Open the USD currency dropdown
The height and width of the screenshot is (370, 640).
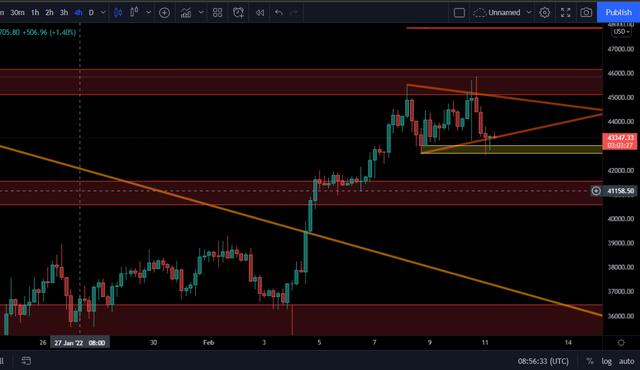pos(622,32)
